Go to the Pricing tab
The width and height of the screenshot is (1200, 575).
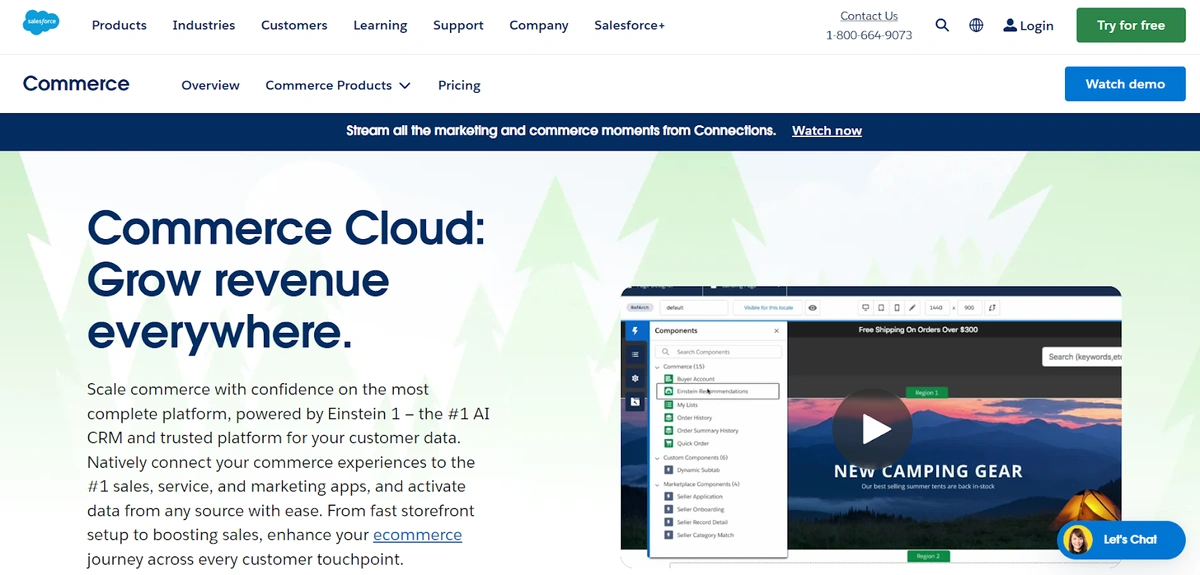pos(459,85)
